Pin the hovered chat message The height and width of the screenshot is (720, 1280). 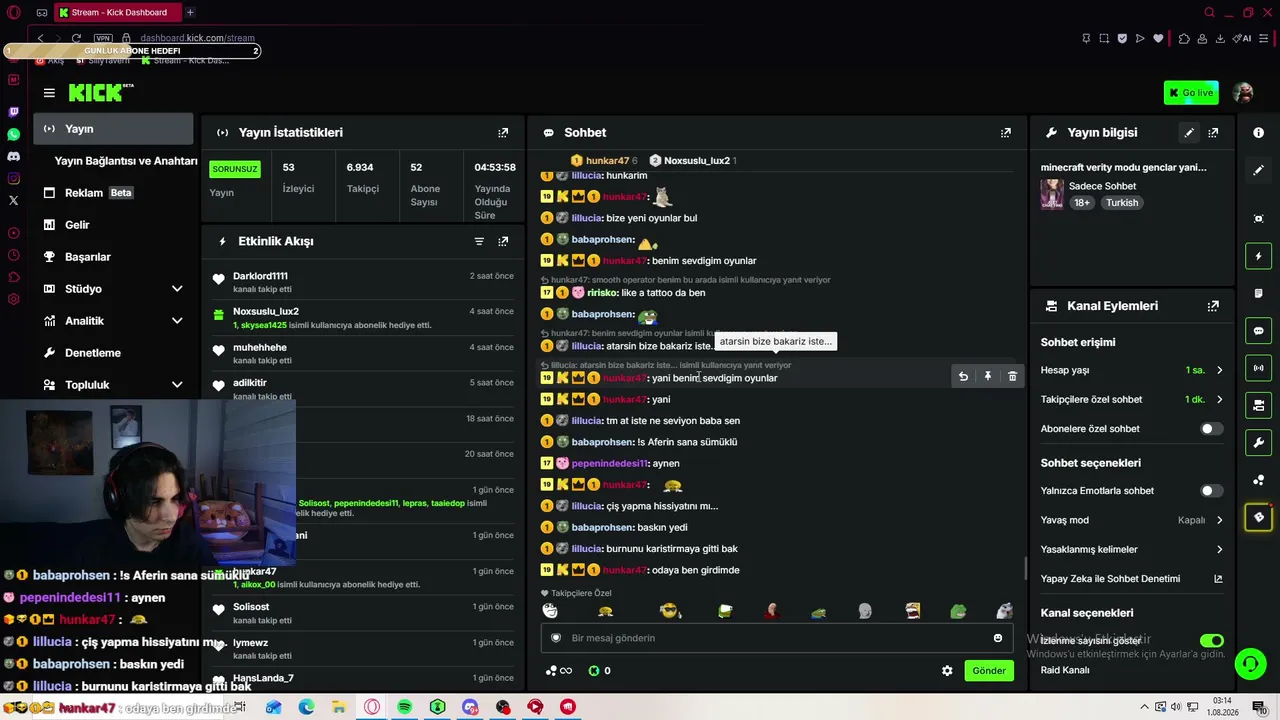(988, 377)
